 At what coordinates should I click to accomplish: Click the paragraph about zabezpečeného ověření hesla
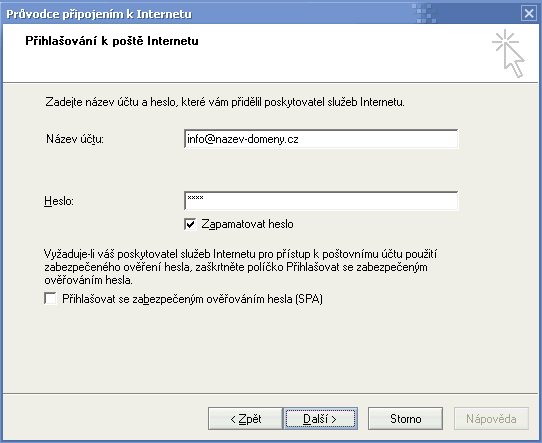coord(241,267)
